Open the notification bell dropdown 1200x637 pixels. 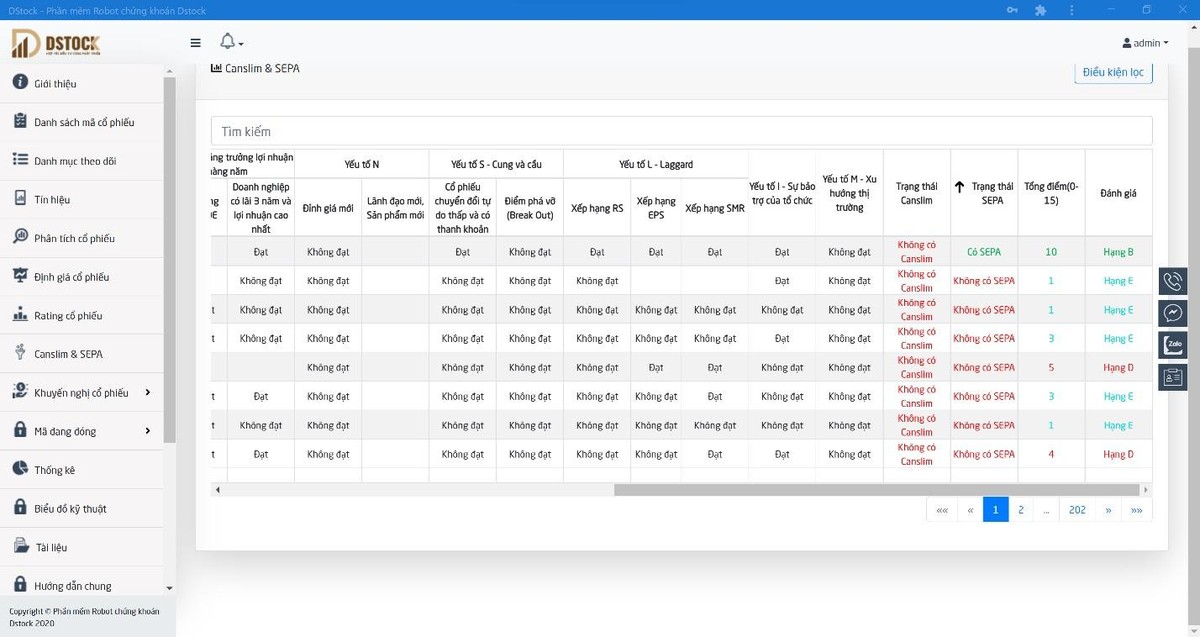[x=230, y=42]
